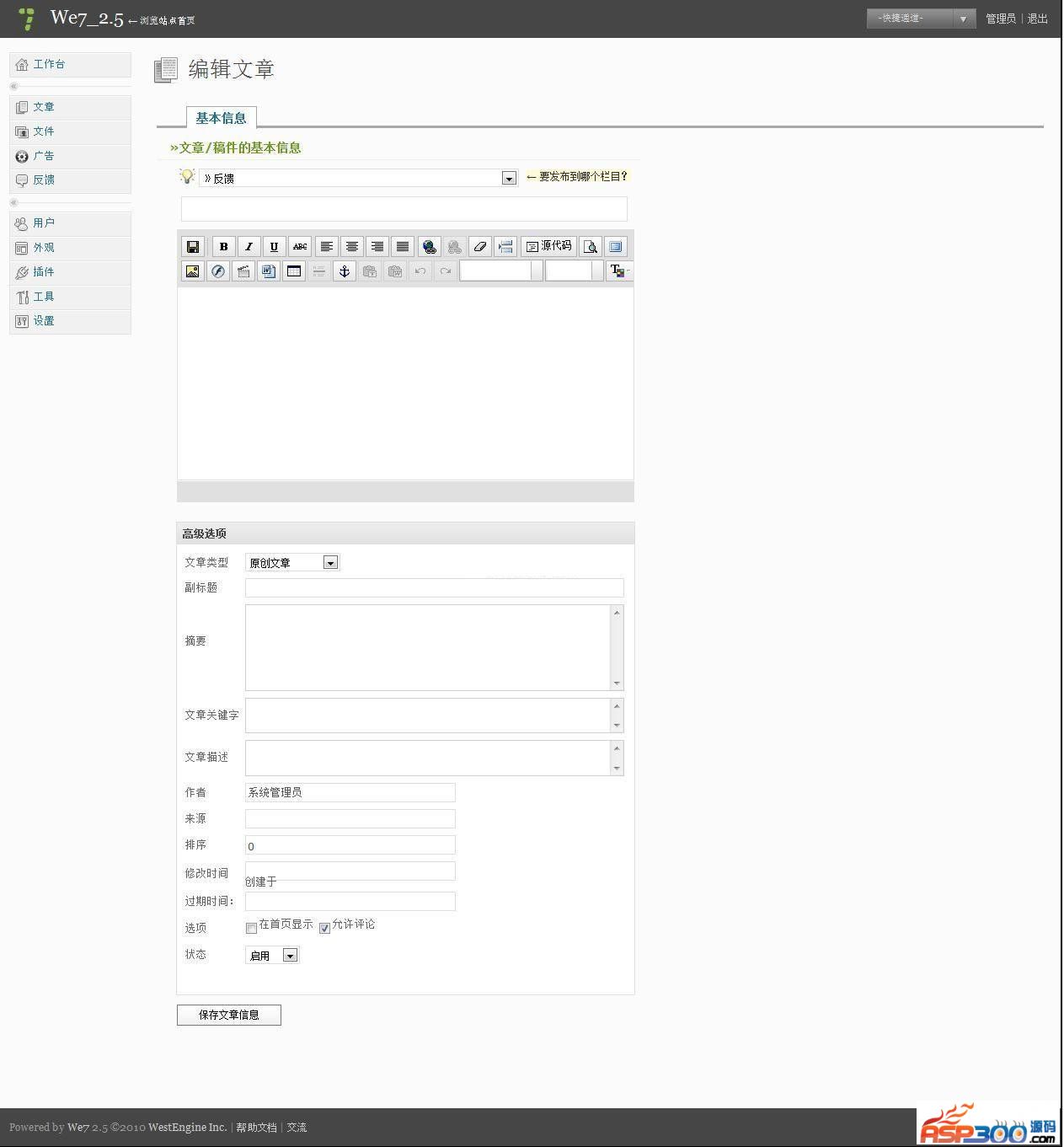
Task: Click 退出 to log out
Action: tap(1038, 19)
